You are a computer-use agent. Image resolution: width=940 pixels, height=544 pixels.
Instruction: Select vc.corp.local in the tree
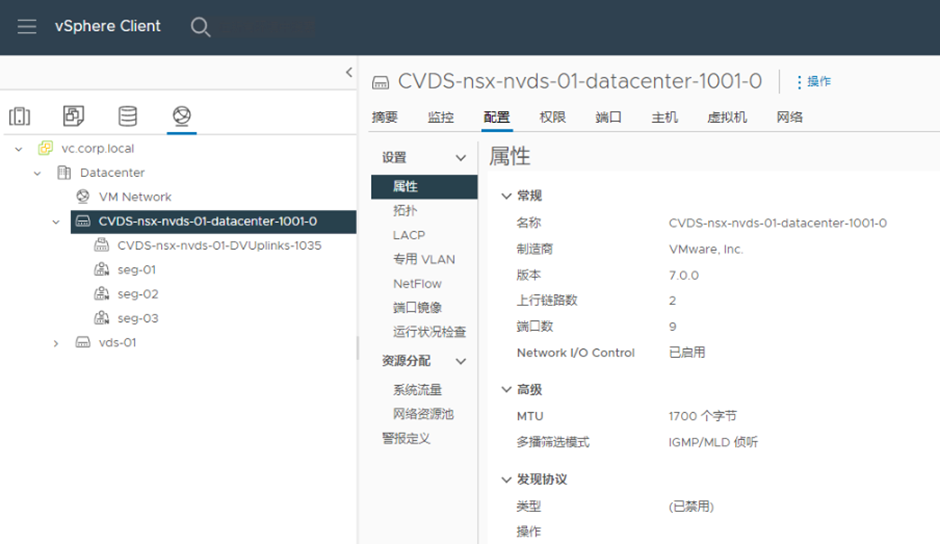click(x=98, y=149)
